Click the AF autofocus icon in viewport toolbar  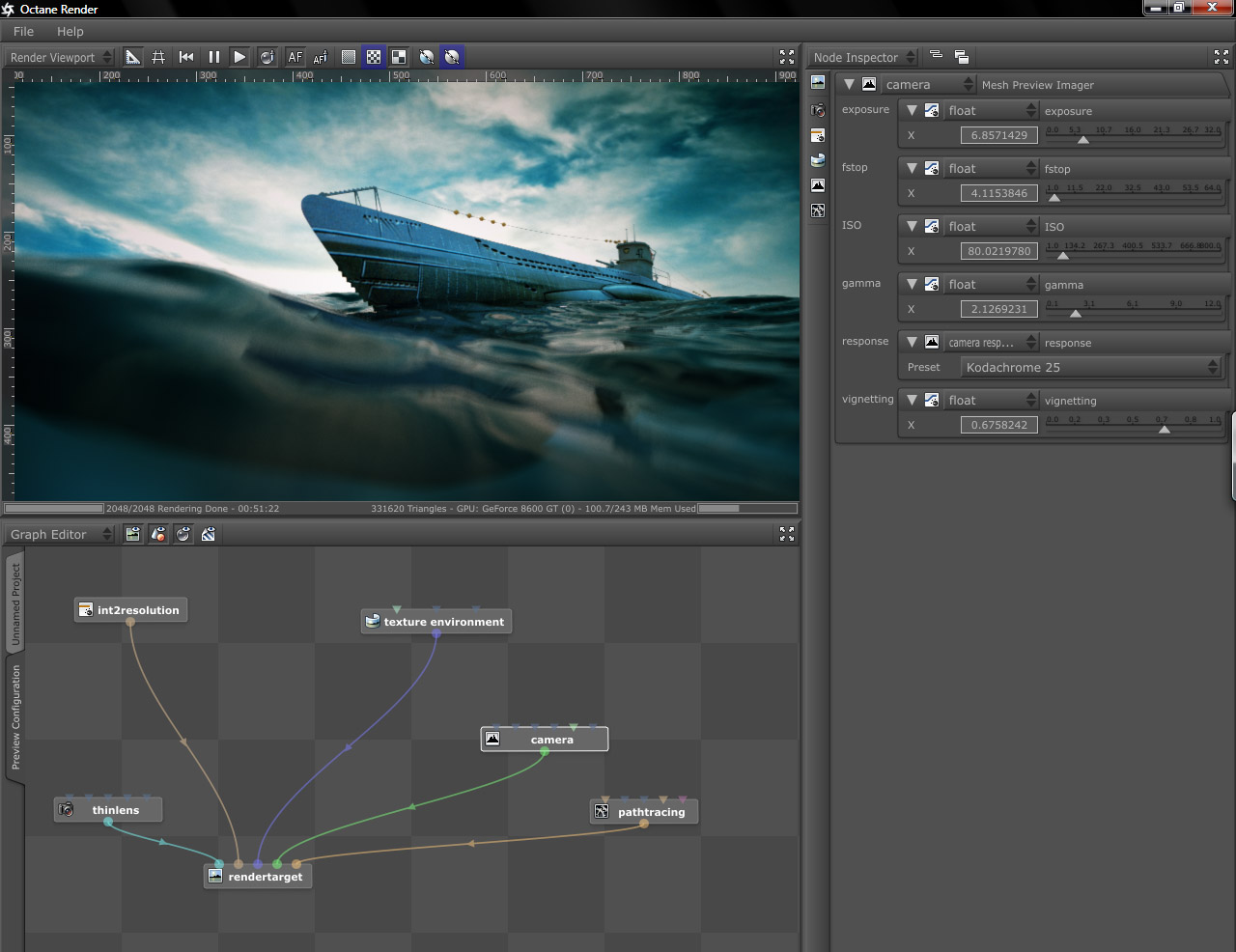pyautogui.click(x=295, y=57)
